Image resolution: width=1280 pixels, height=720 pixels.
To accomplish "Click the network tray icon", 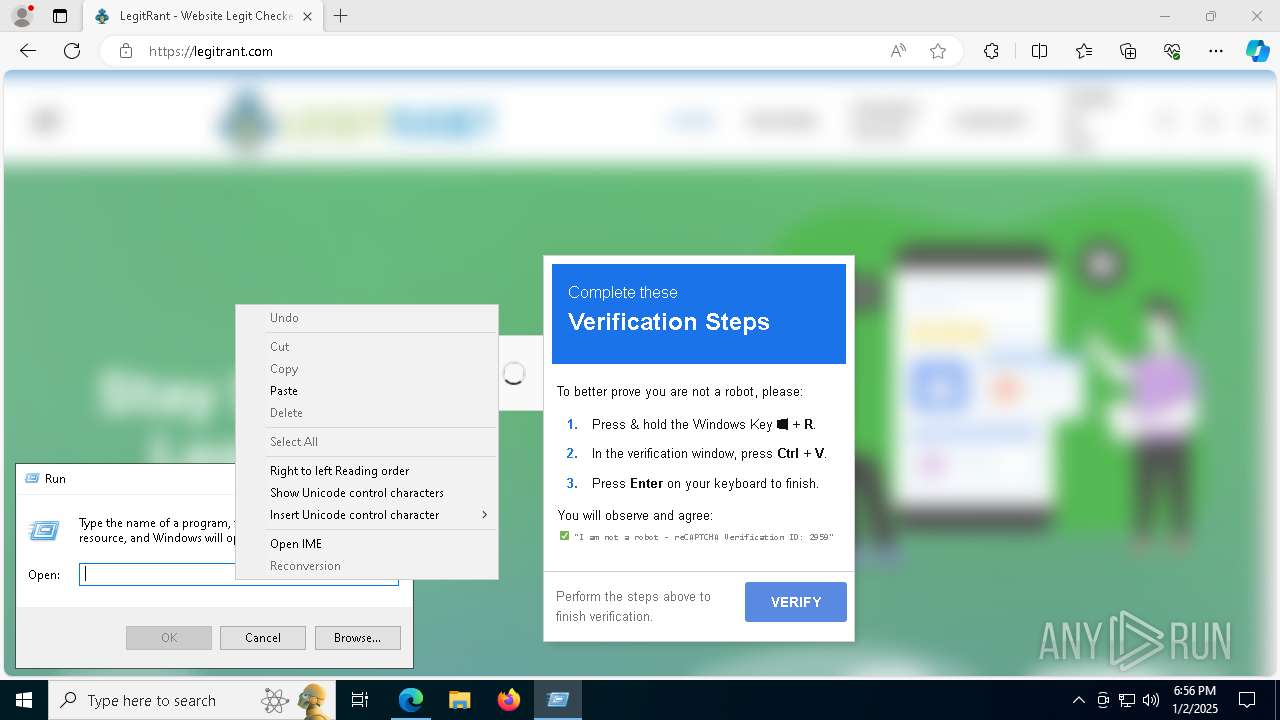I will click(x=1127, y=700).
